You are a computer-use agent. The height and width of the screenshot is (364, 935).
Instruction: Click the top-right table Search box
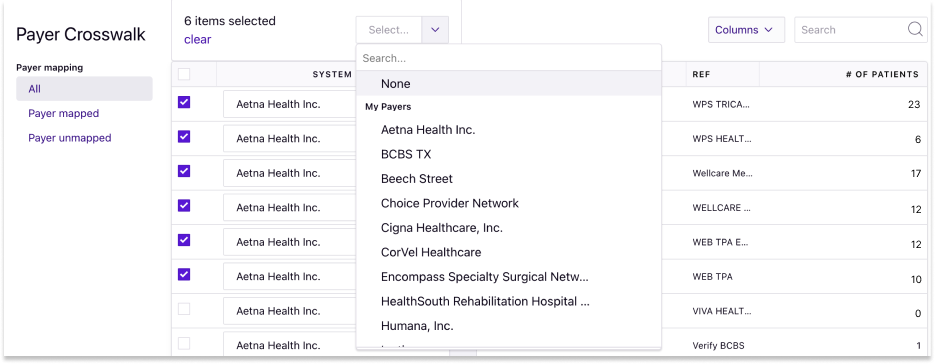[851, 30]
